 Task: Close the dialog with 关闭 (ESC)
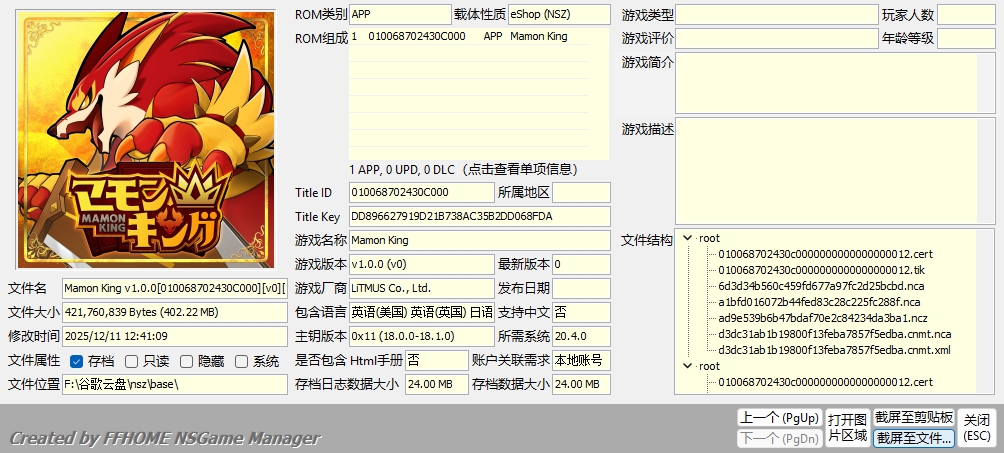(976, 428)
